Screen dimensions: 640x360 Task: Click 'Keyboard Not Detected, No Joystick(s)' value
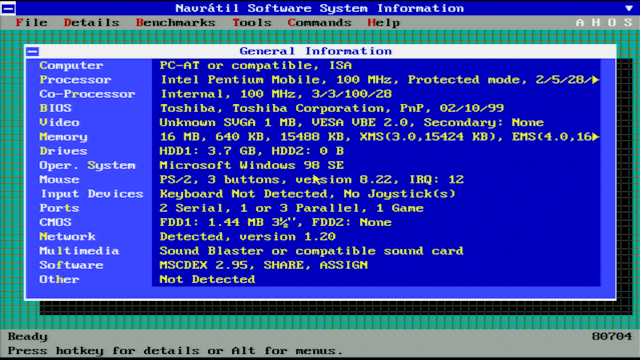(307, 194)
